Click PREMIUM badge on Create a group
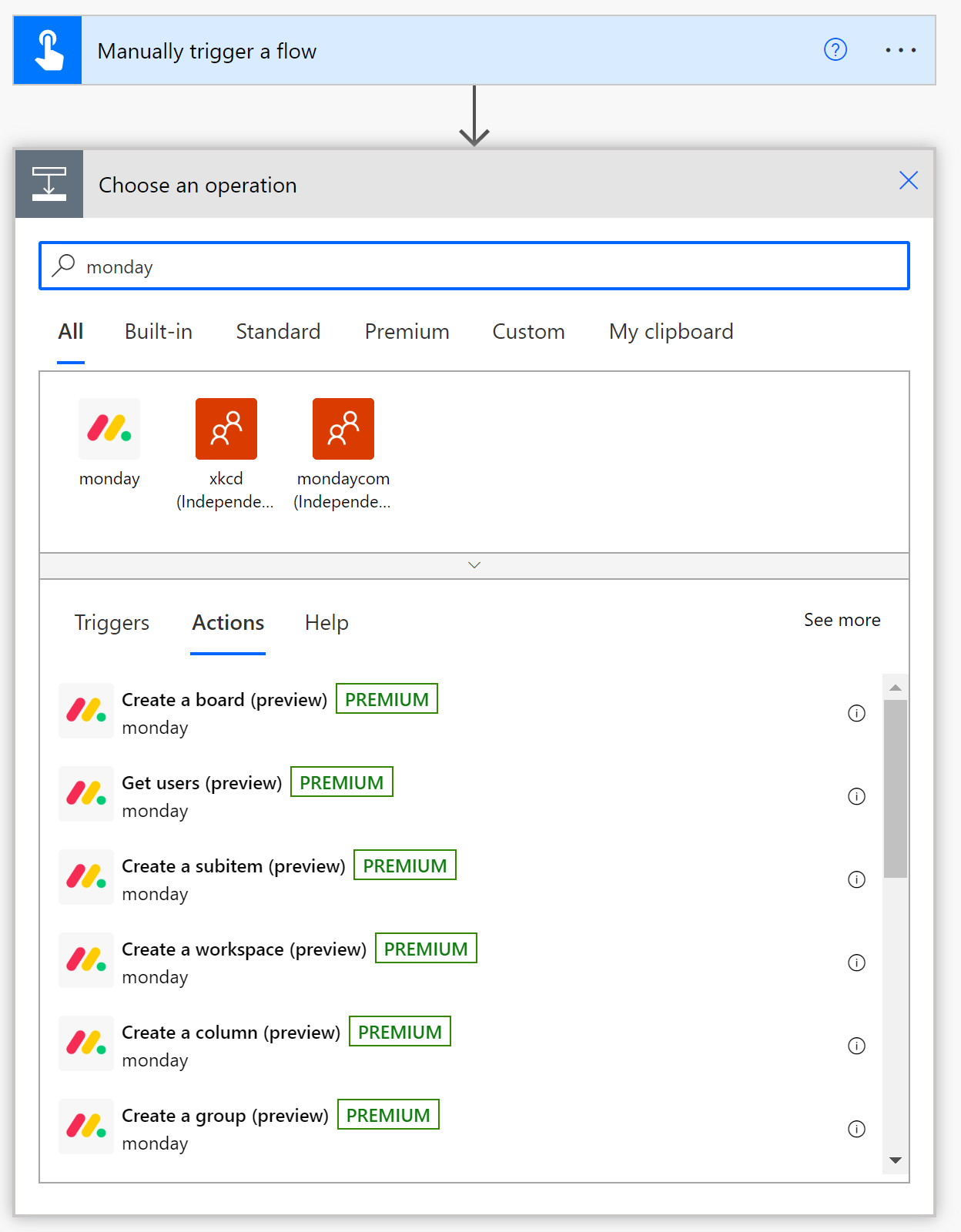961x1232 pixels. coord(388,1115)
